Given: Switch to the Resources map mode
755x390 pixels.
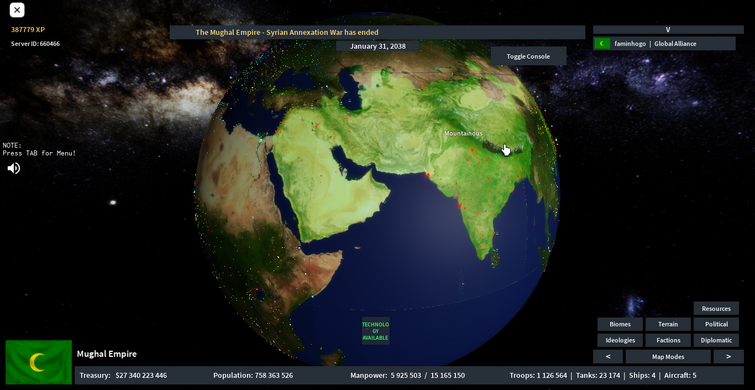Looking at the screenshot, I should [x=716, y=309].
